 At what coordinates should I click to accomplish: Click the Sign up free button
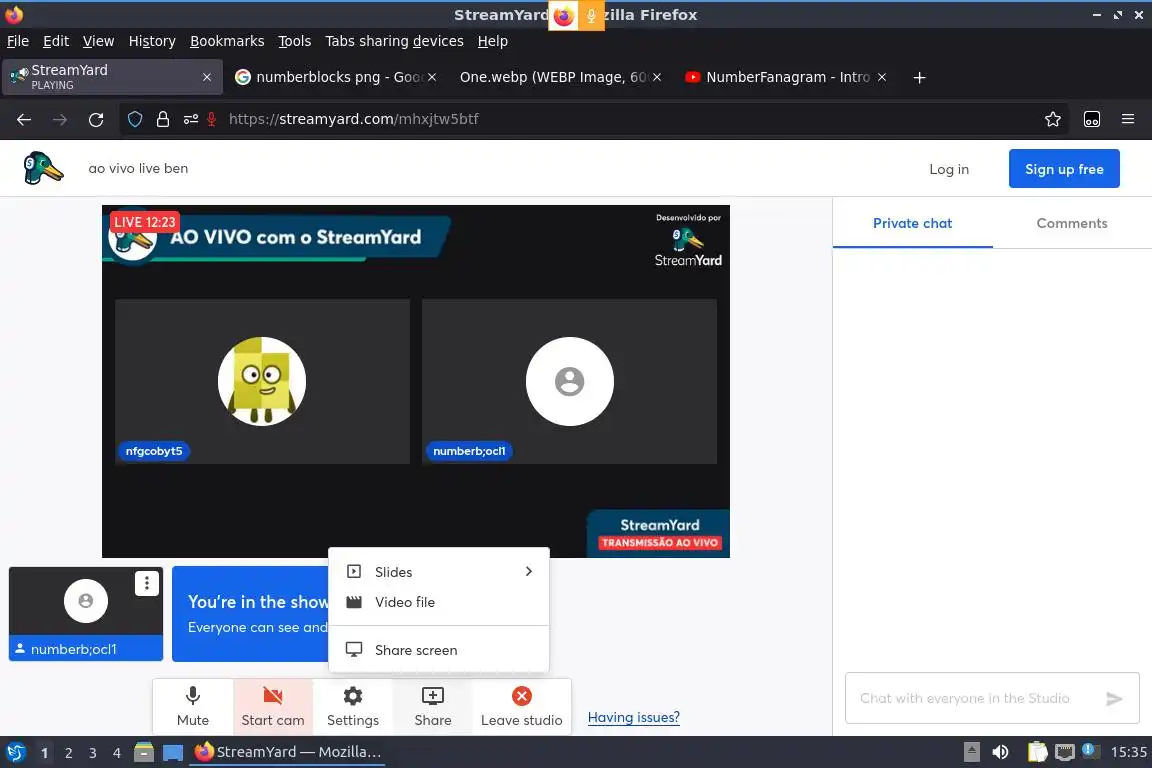(1064, 169)
